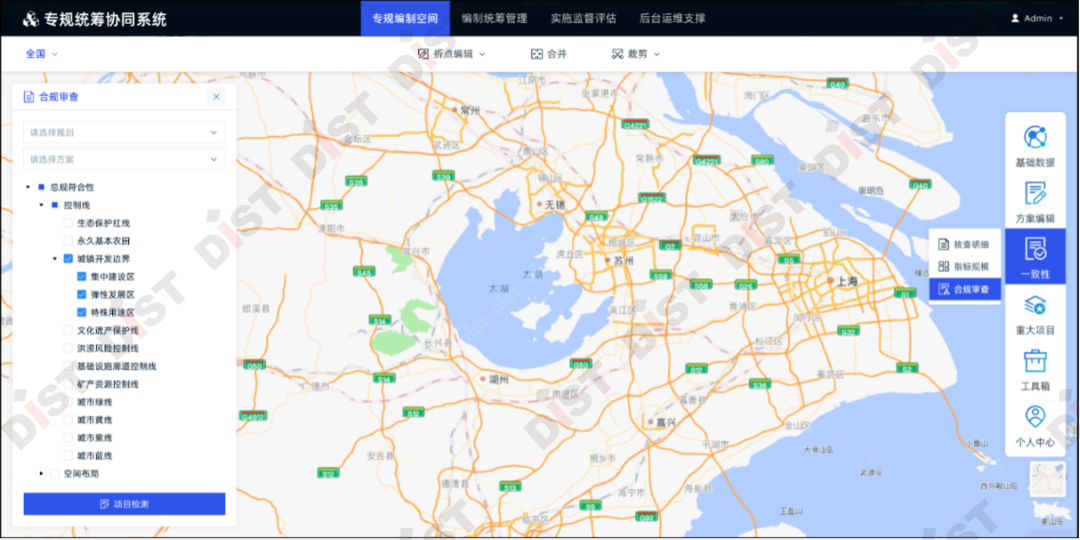Uncheck 弹性发展区

point(81,294)
